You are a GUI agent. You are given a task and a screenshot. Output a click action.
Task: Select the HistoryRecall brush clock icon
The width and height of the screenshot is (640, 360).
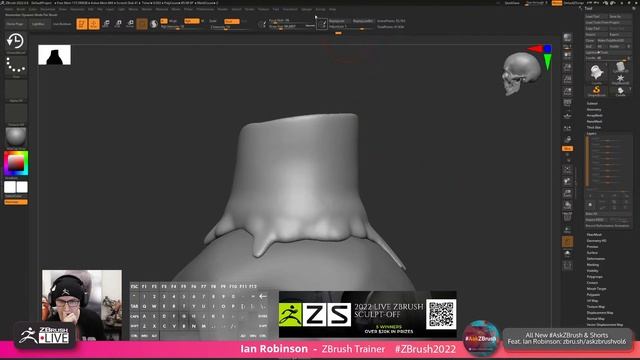click(16, 42)
